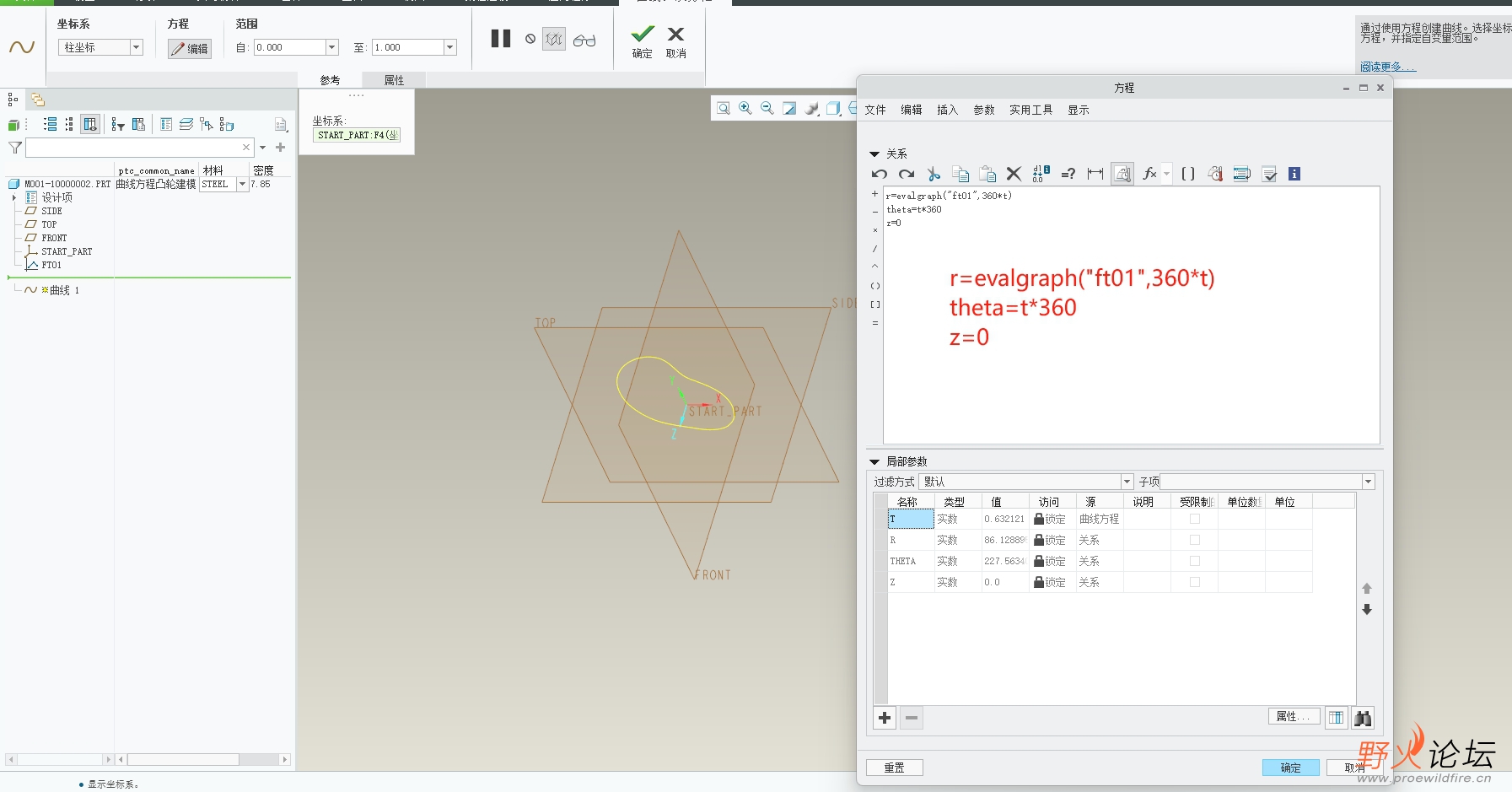Toggle dimension names and values display
Viewport: 1512px width, 792px height.
pos(1041,174)
